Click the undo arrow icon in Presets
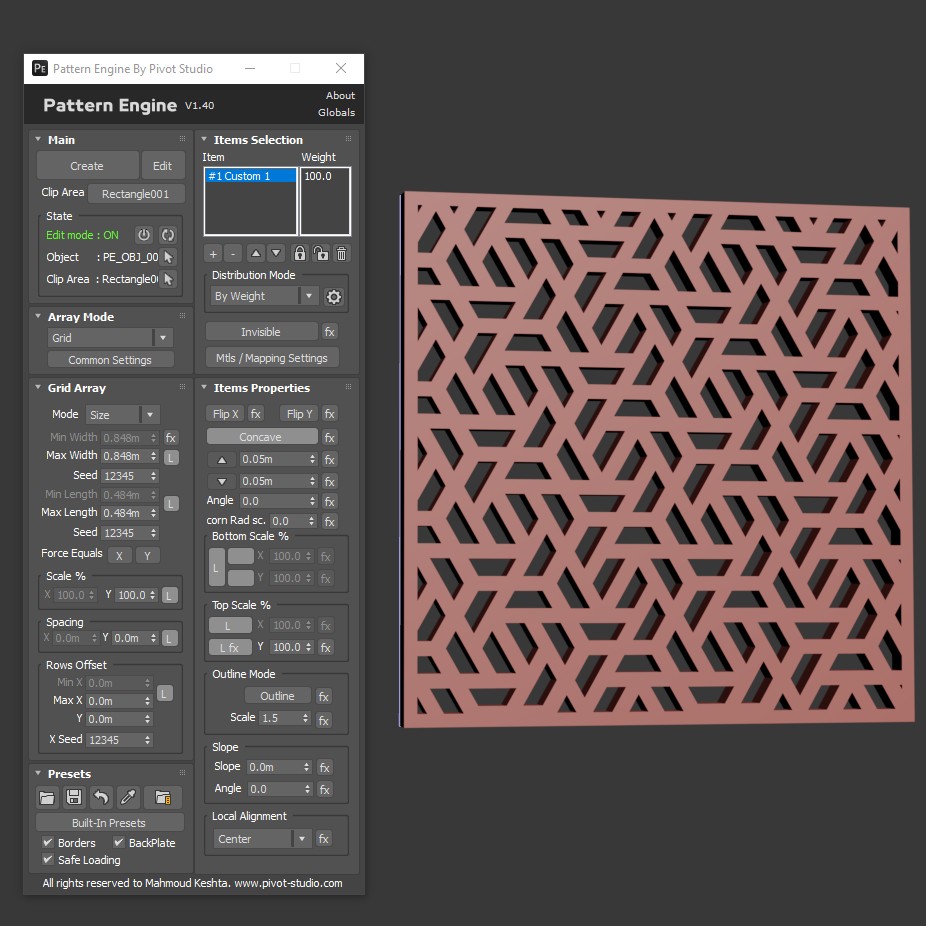The image size is (926, 926). [x=101, y=798]
